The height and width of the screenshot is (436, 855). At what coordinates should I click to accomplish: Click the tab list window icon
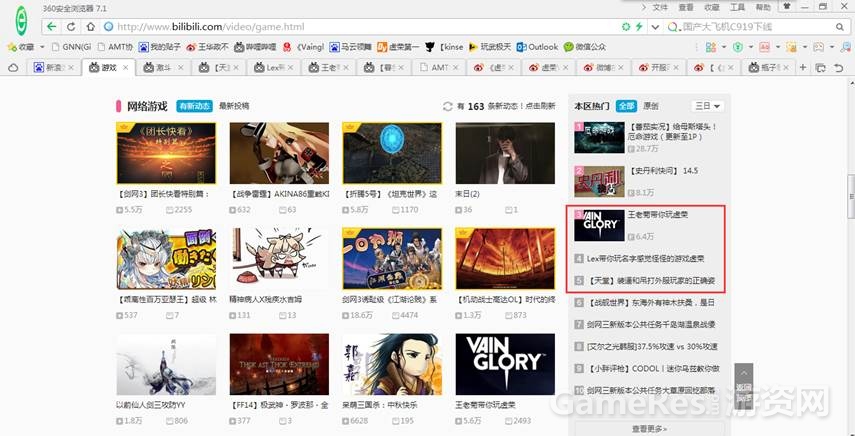click(820, 68)
